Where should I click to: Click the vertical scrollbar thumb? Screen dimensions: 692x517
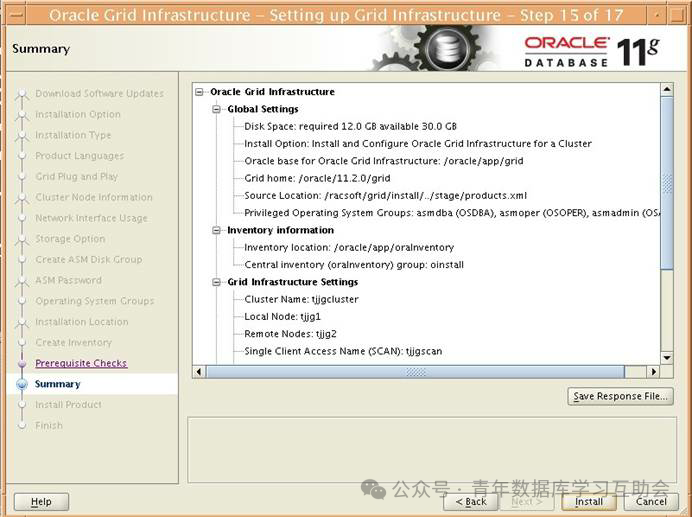pyautogui.click(x=667, y=183)
